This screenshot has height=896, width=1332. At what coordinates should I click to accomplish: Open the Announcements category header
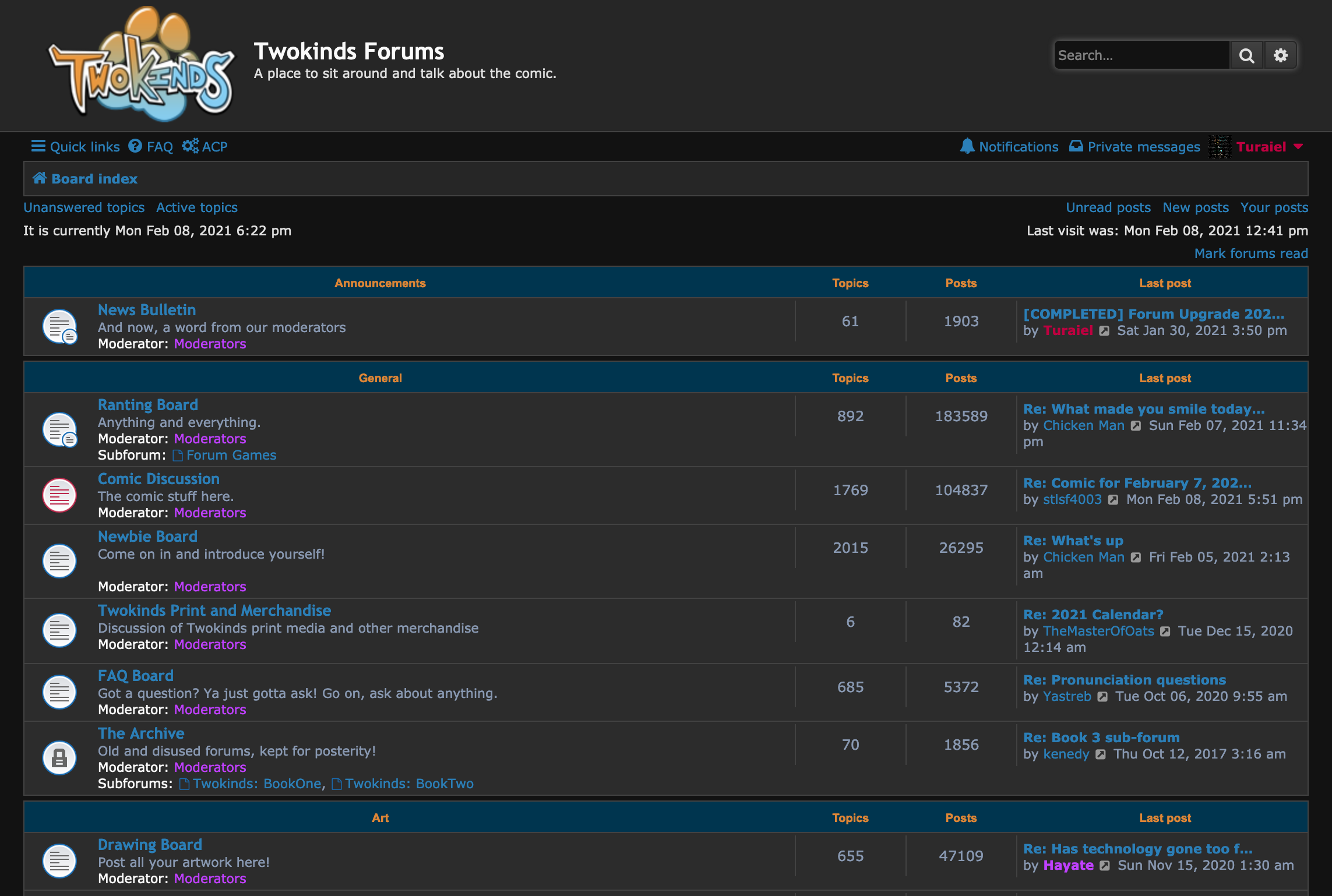point(380,283)
